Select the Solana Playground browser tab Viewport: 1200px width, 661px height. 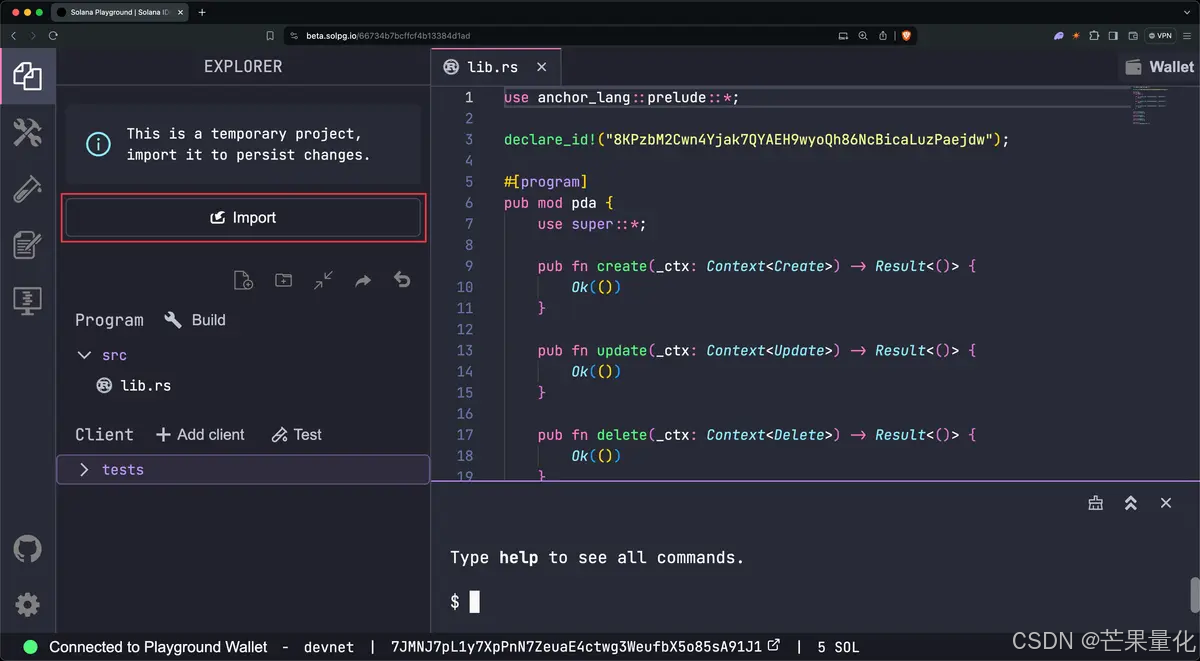click(120, 12)
